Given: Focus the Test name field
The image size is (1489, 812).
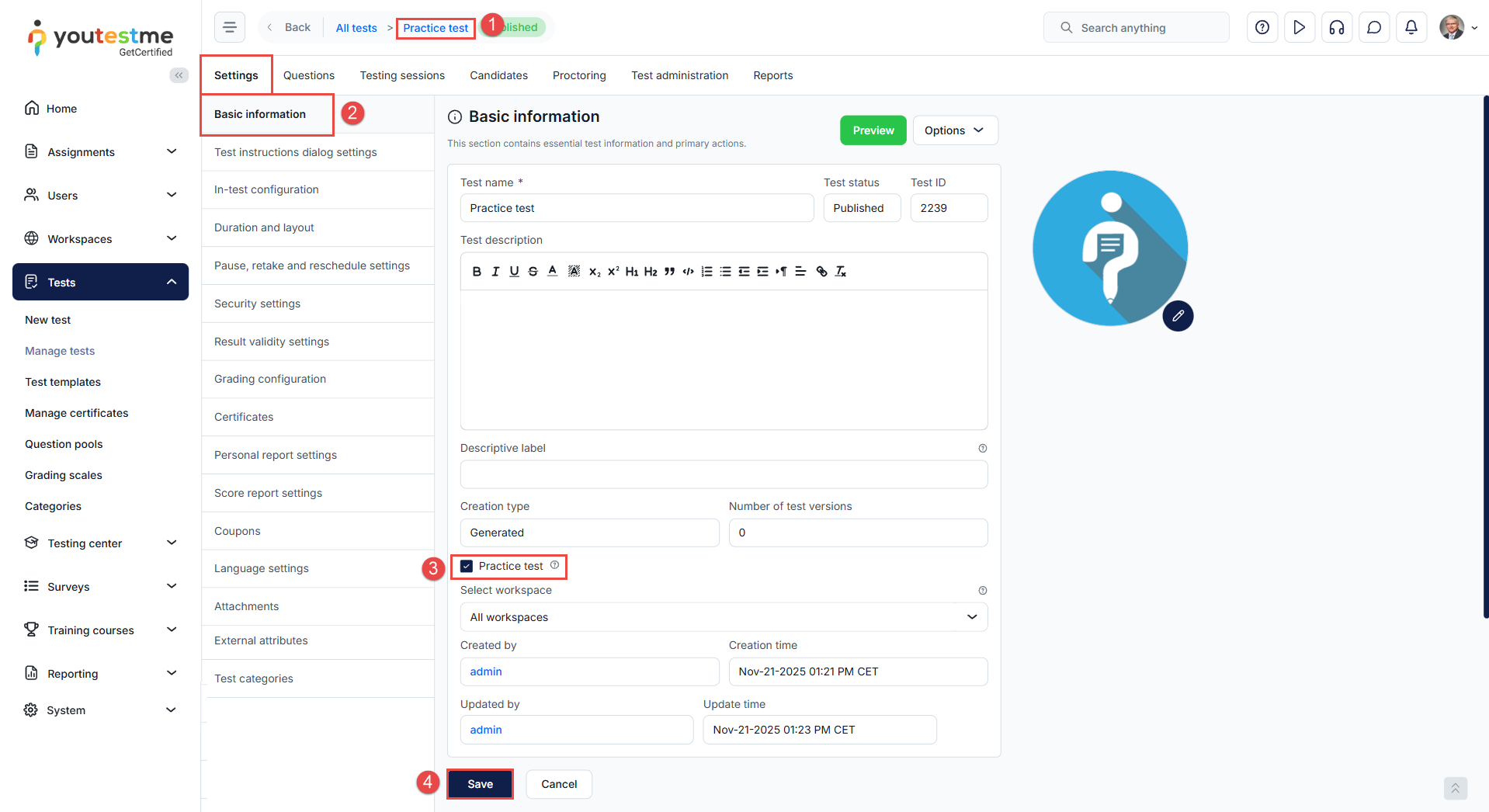Looking at the screenshot, I should pos(637,208).
